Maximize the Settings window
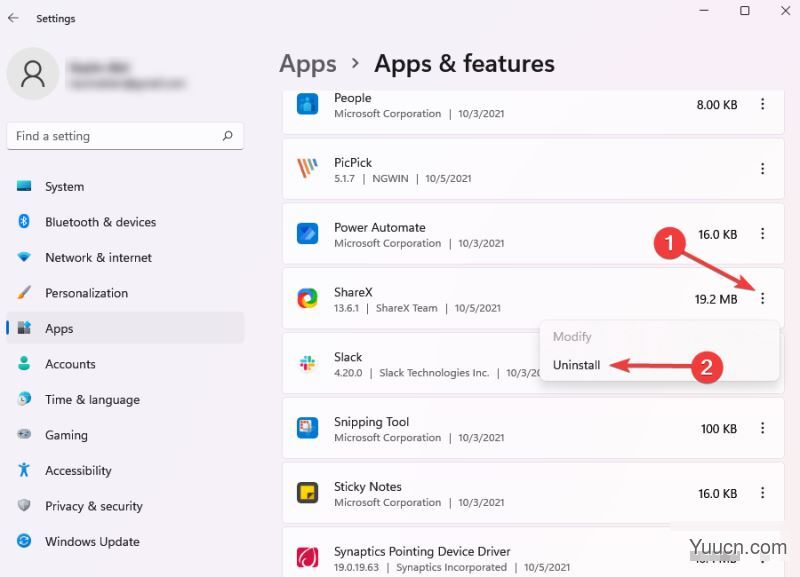 click(745, 10)
